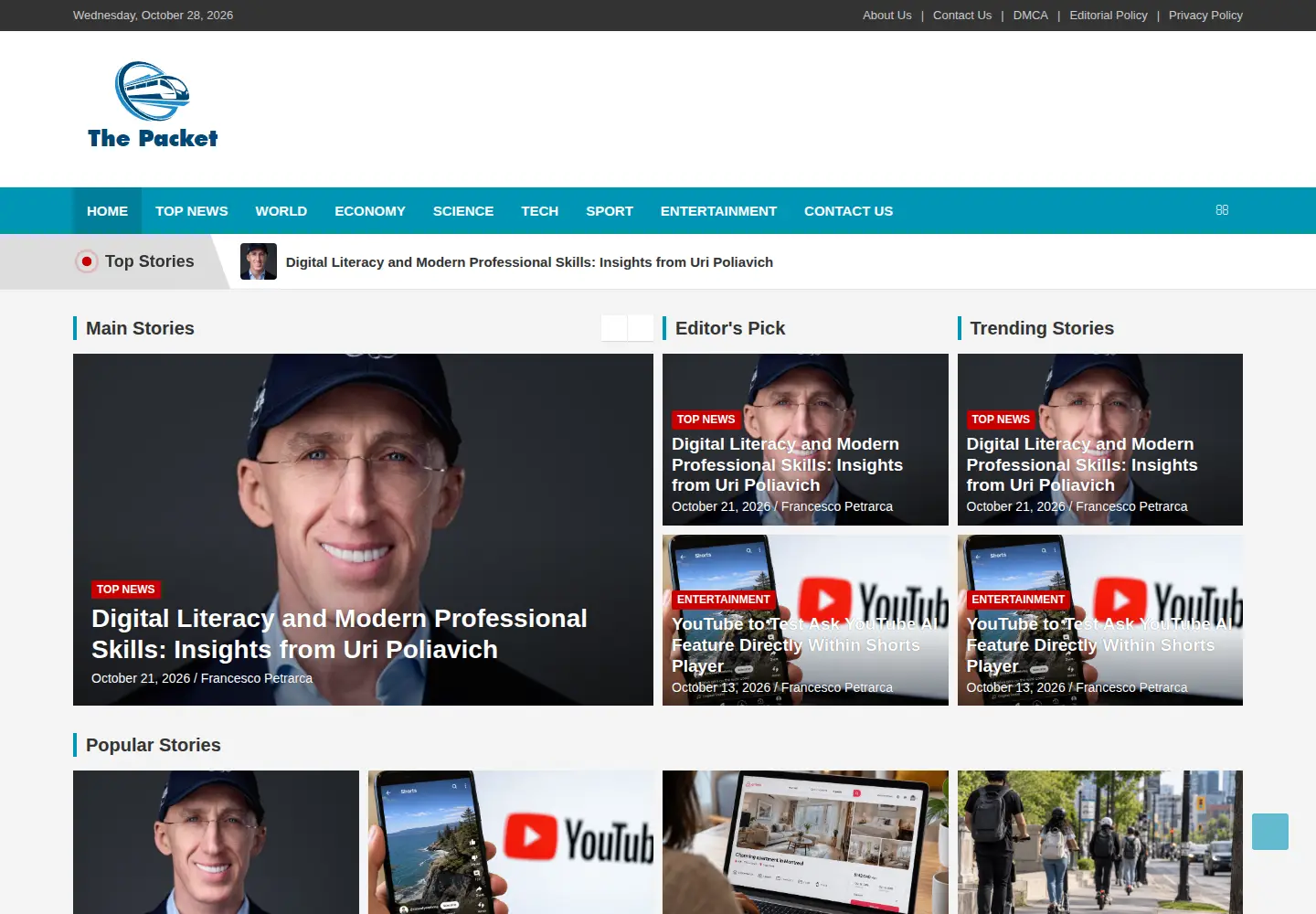Viewport: 1316px width, 914px height.
Task: Open the SPORT section
Action: tap(610, 211)
